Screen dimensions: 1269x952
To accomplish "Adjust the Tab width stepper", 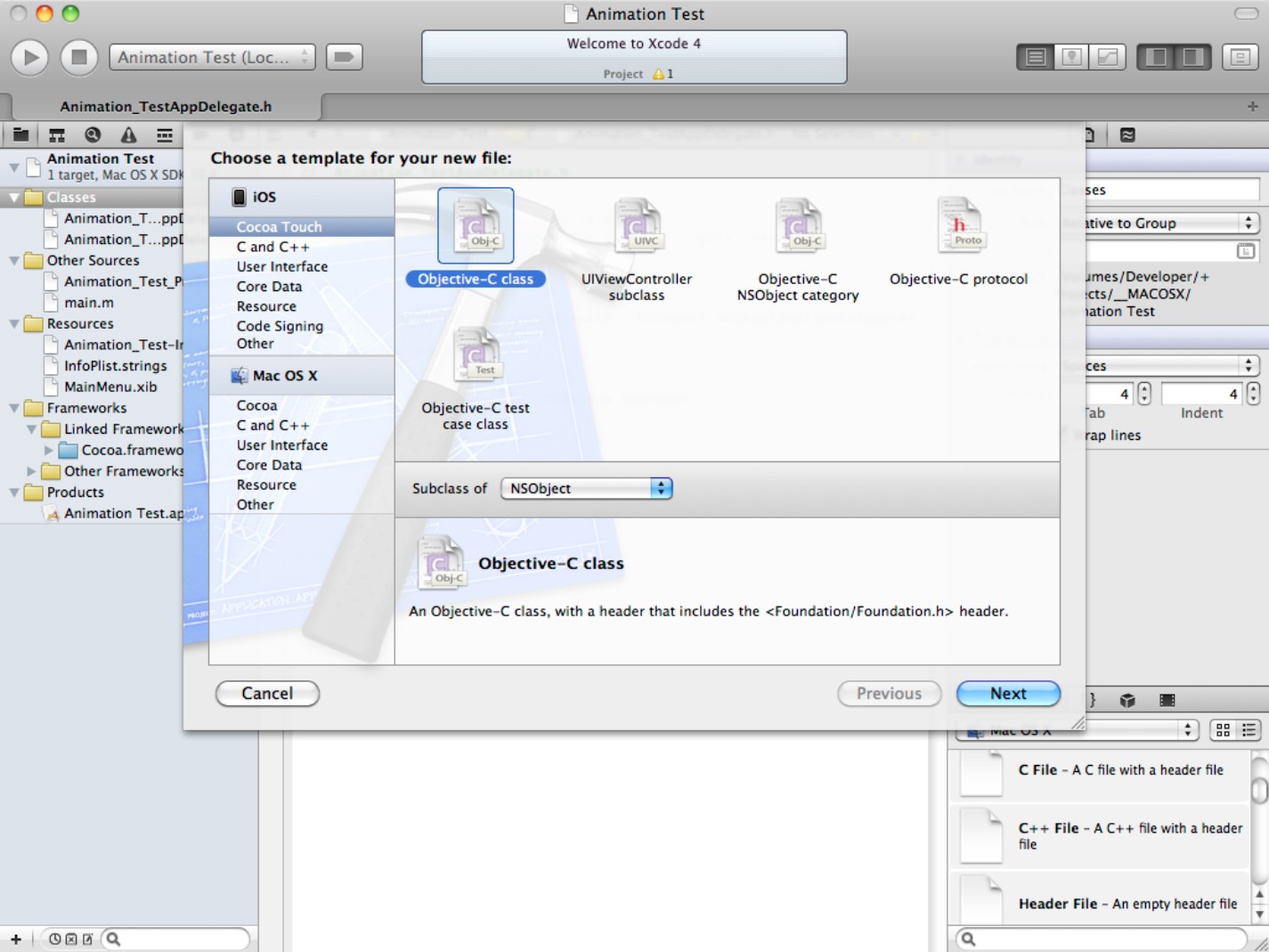I will pos(1144,393).
